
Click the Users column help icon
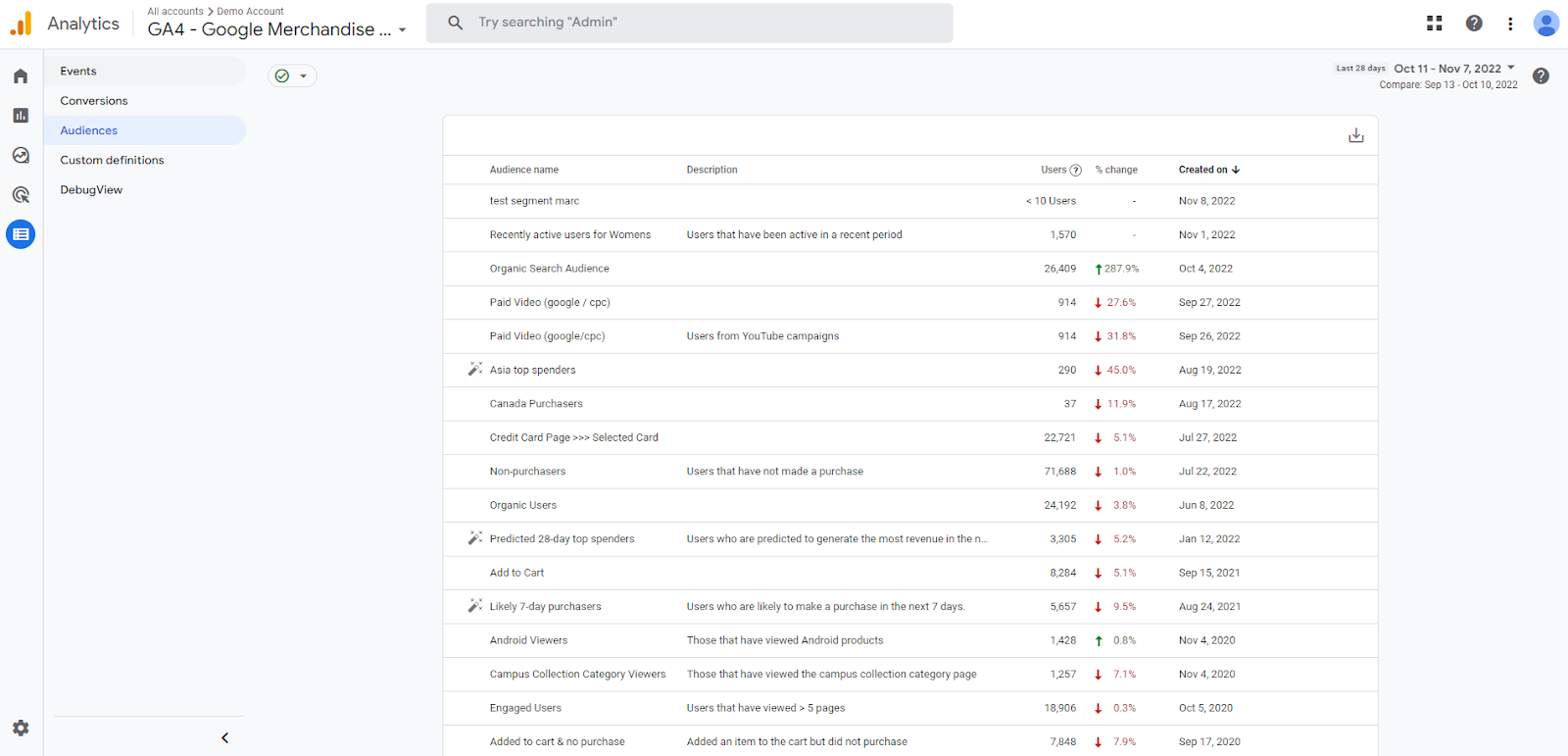[1075, 170]
